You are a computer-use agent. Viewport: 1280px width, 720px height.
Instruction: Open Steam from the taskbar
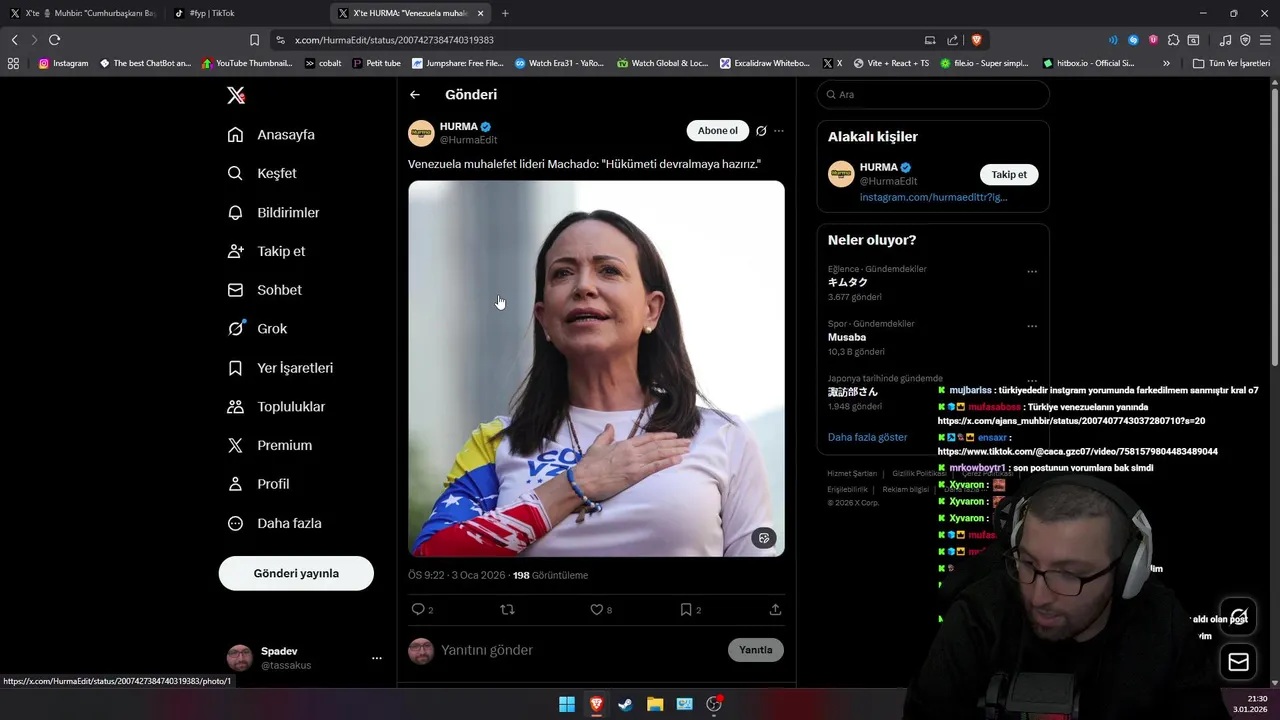click(x=626, y=704)
